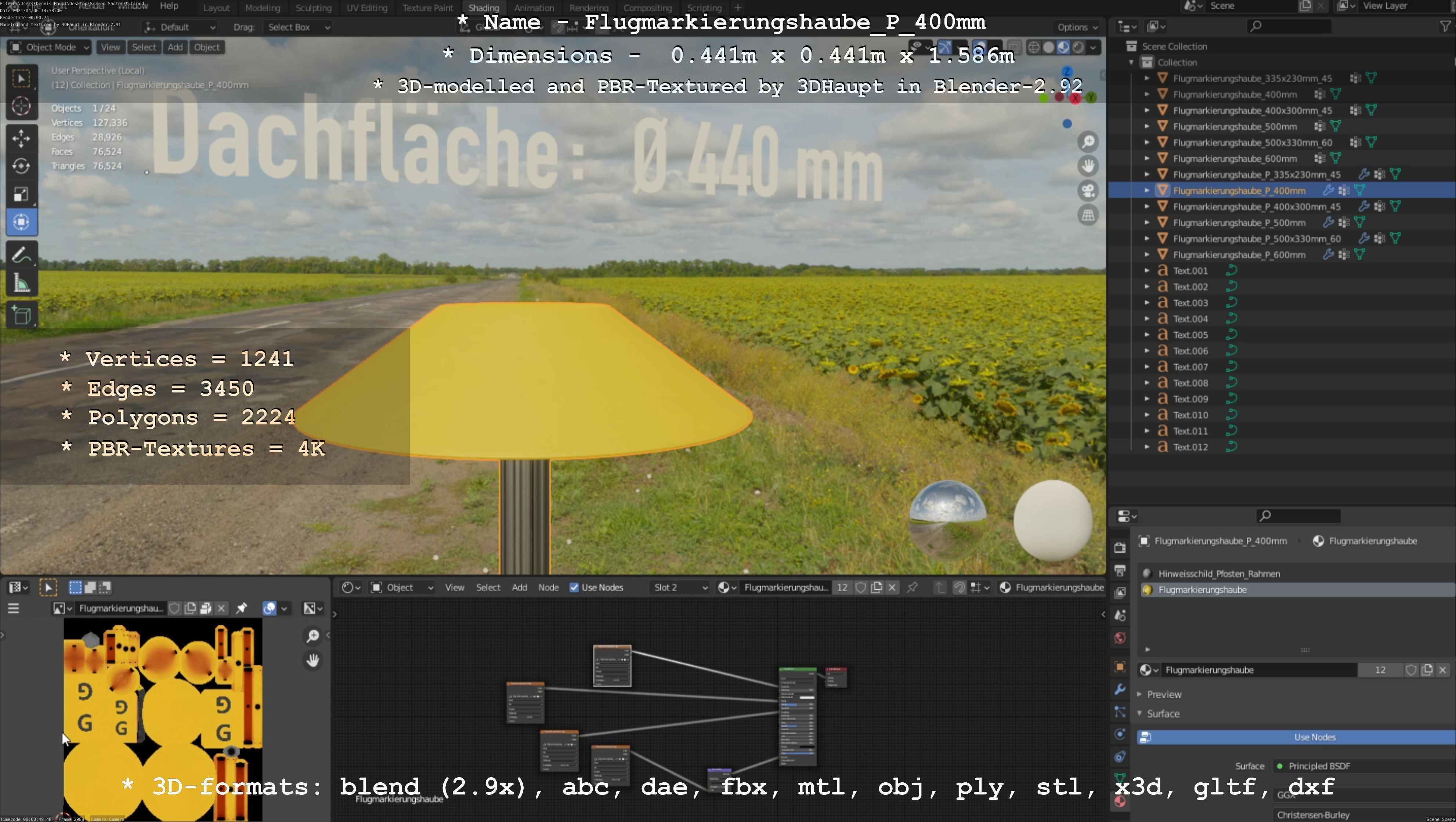Screen dimensions: 1456x822
Task: Enable material preview shading
Action: 1063,47
